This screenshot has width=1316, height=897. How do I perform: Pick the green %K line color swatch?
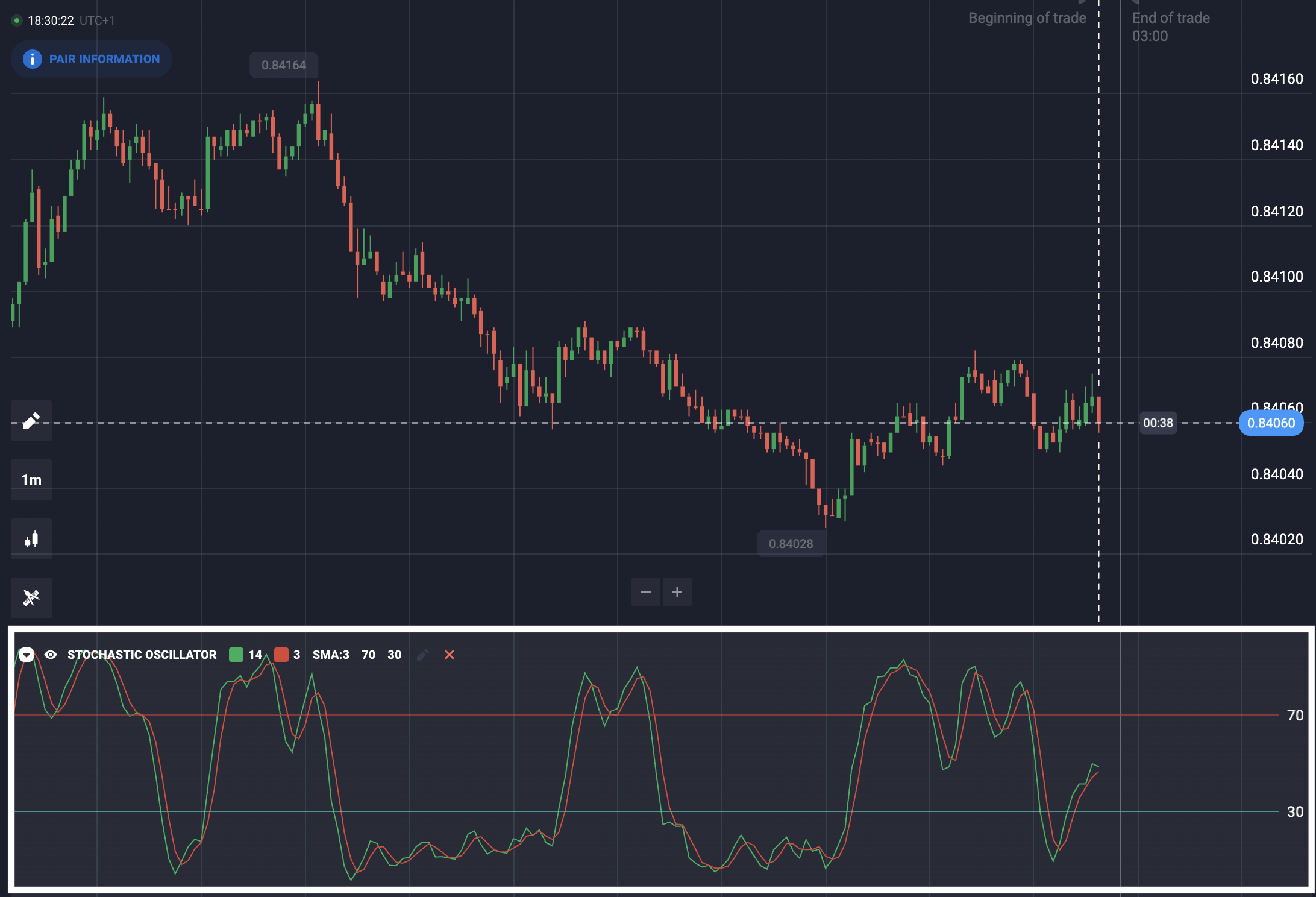[236, 655]
